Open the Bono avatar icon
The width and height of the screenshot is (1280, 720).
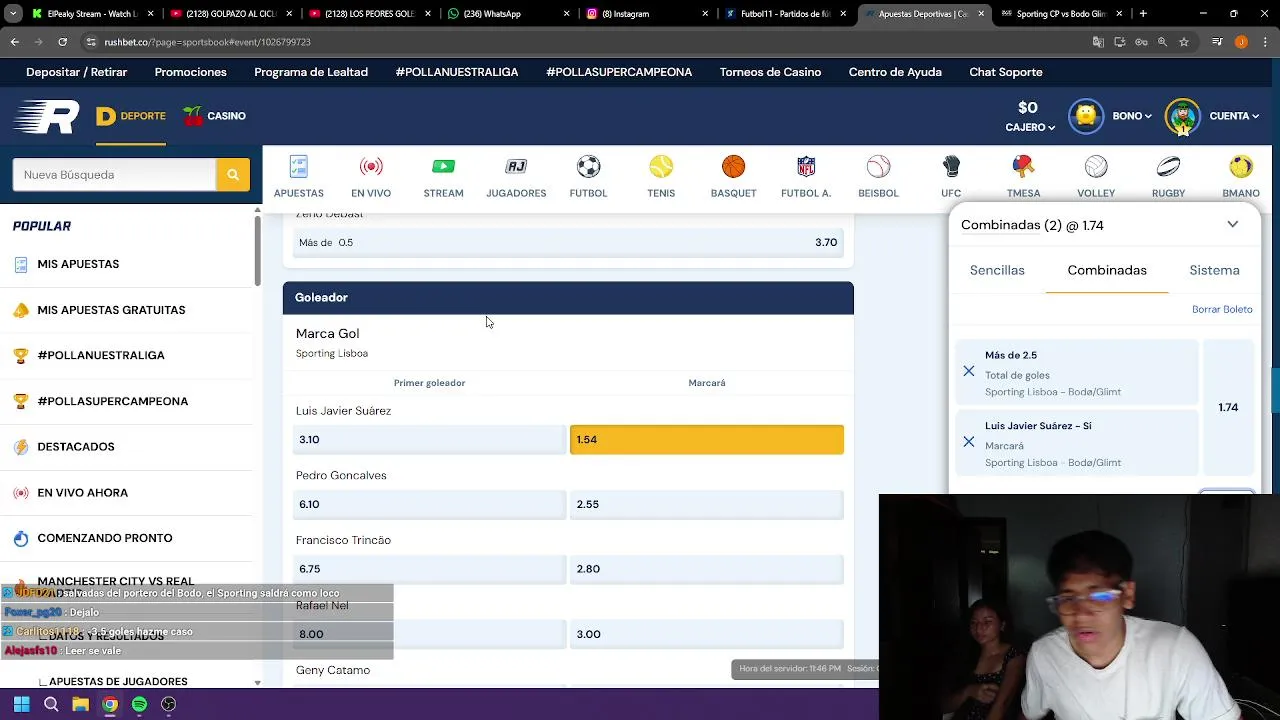click(1086, 116)
